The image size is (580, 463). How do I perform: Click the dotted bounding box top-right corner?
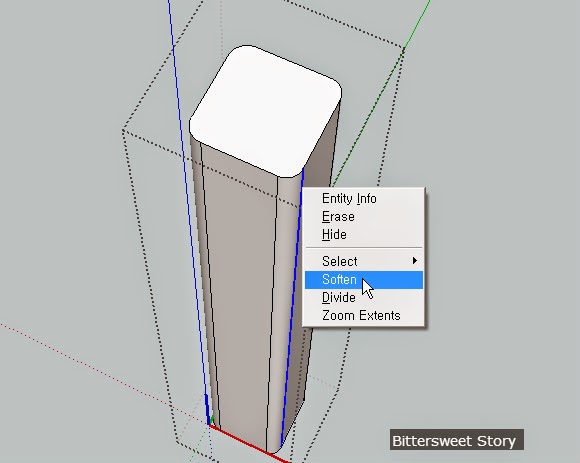[404, 47]
